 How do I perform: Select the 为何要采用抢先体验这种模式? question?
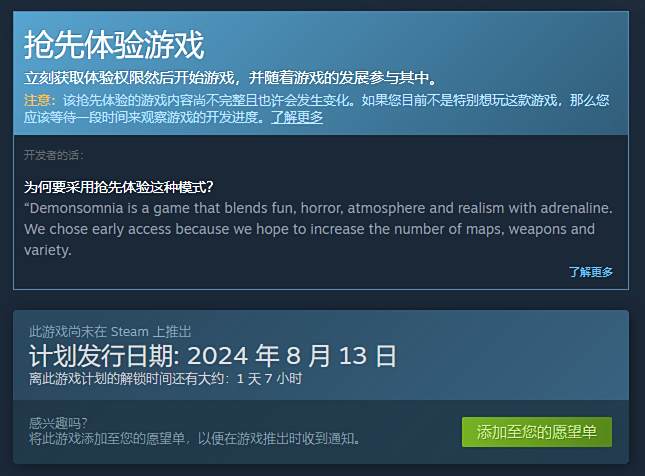118,187
